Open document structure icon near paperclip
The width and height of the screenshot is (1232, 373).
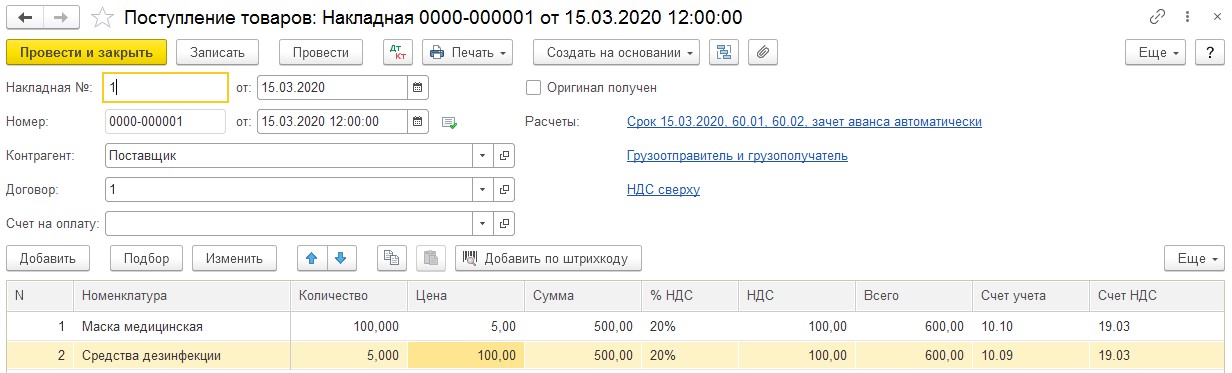pos(724,52)
